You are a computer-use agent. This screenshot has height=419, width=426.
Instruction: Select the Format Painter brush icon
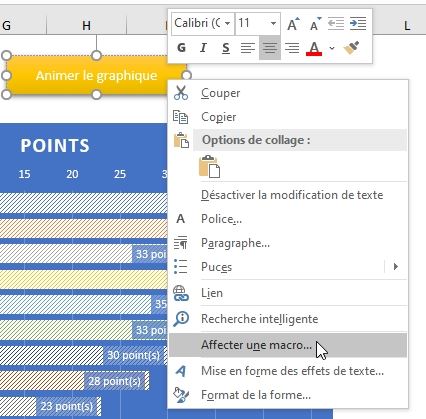[x=352, y=48]
